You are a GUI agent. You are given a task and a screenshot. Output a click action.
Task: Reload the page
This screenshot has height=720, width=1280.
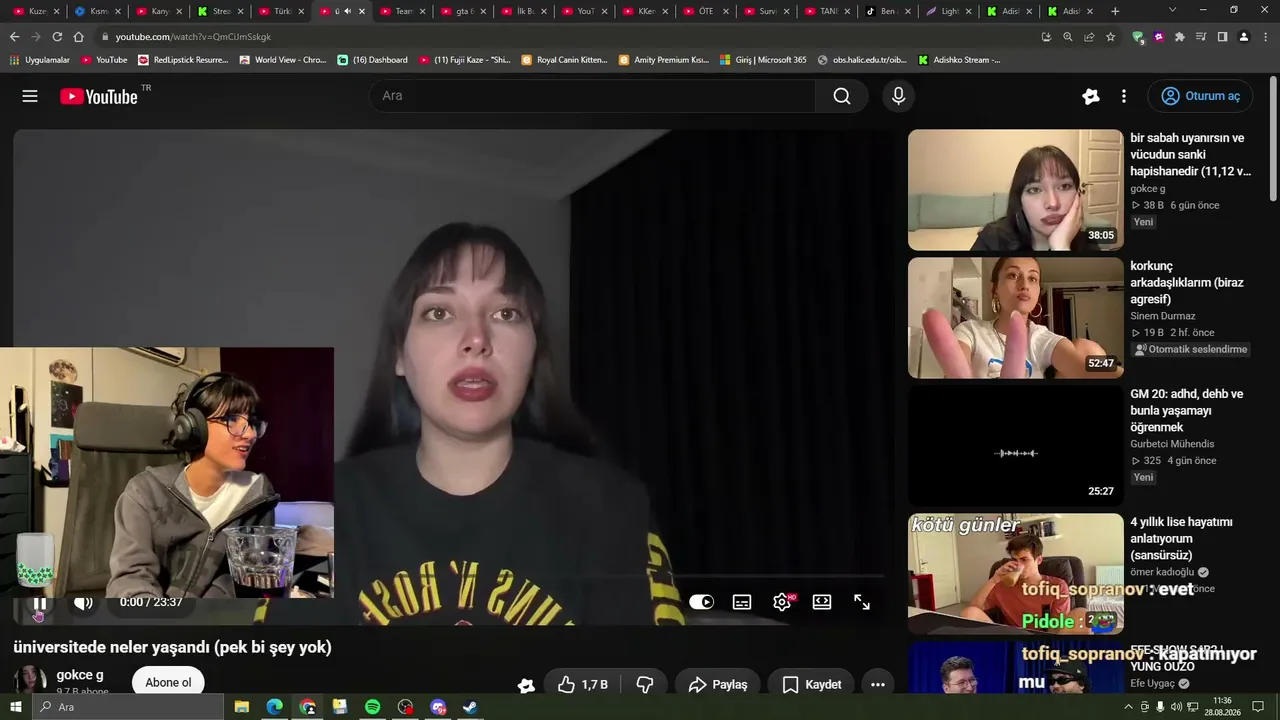pos(57,37)
